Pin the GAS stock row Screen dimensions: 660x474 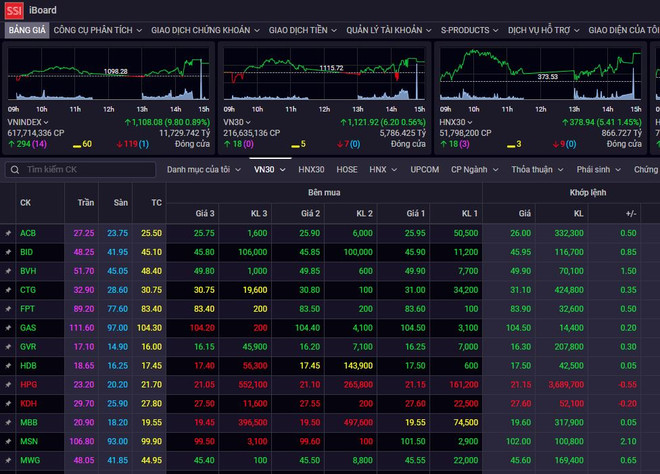tap(8, 328)
